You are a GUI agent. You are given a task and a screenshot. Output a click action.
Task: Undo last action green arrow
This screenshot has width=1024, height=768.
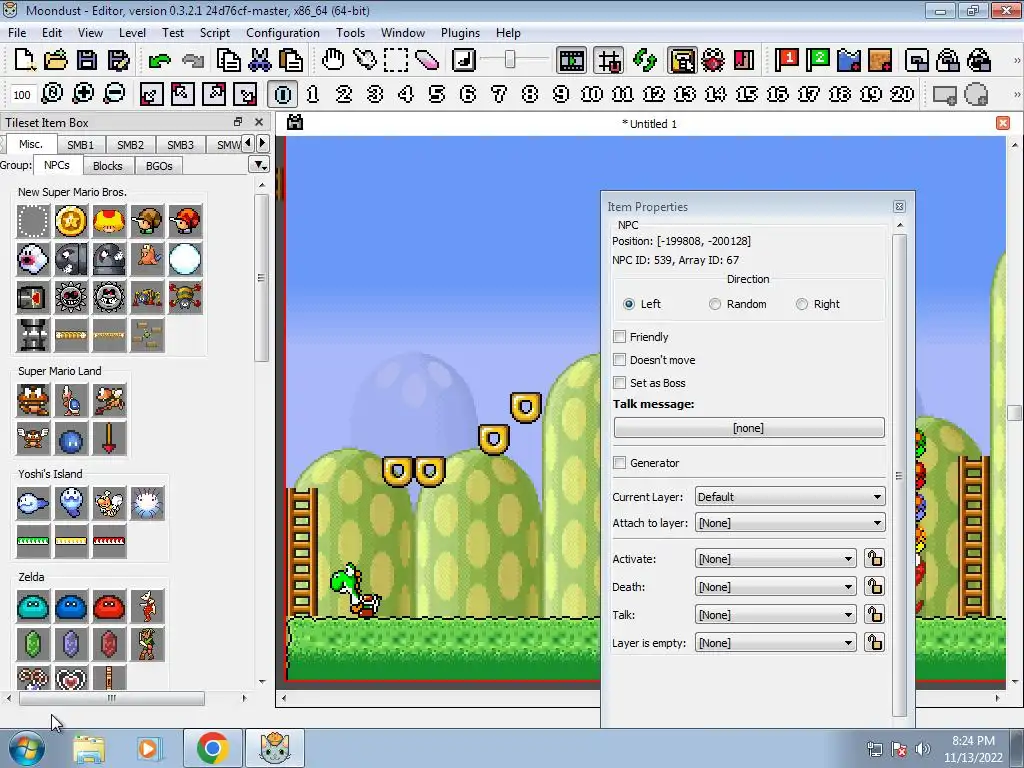[x=159, y=61]
